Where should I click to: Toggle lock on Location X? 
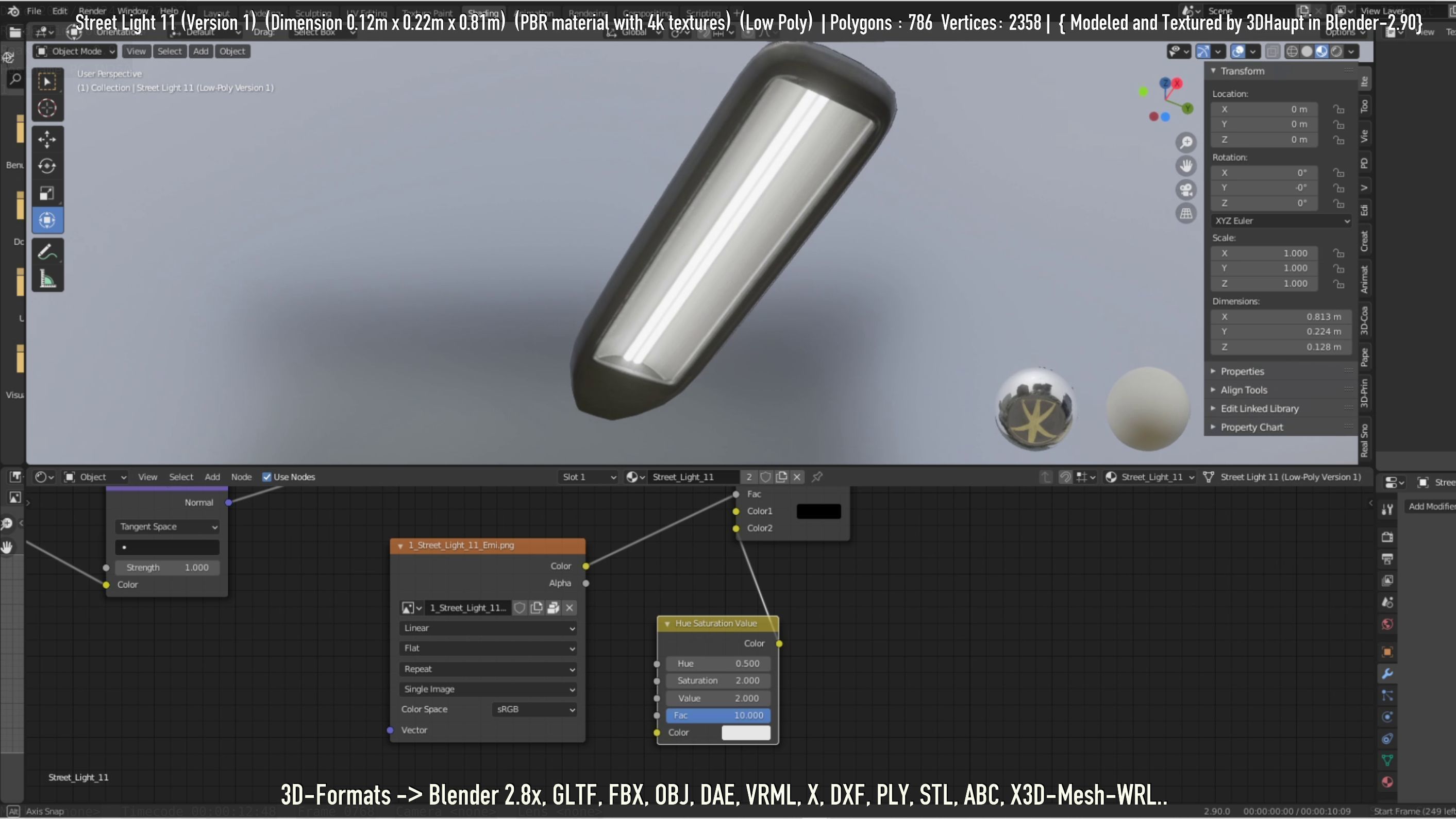pos(1338,109)
